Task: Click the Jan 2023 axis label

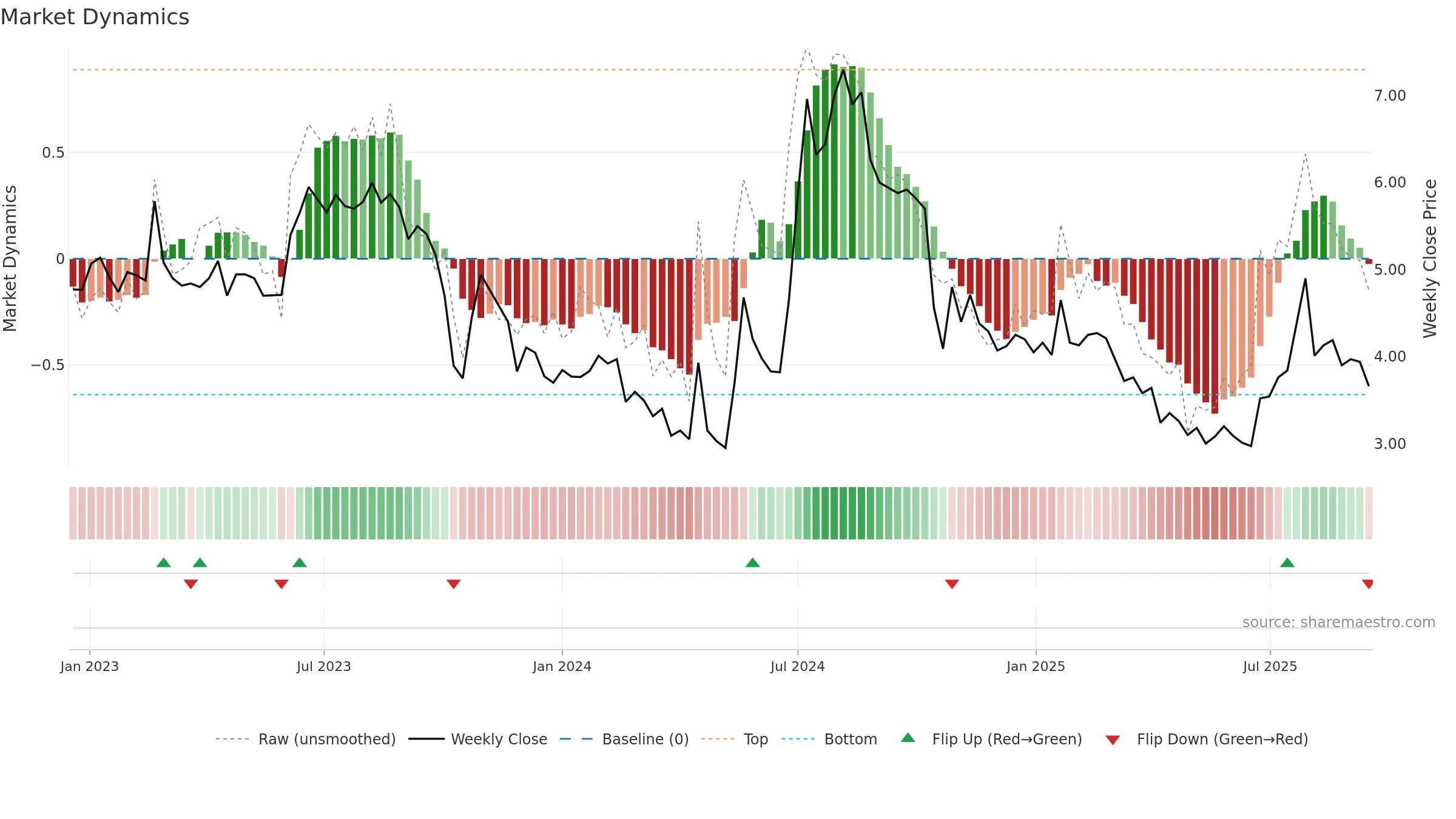Action: pyautogui.click(x=90, y=666)
